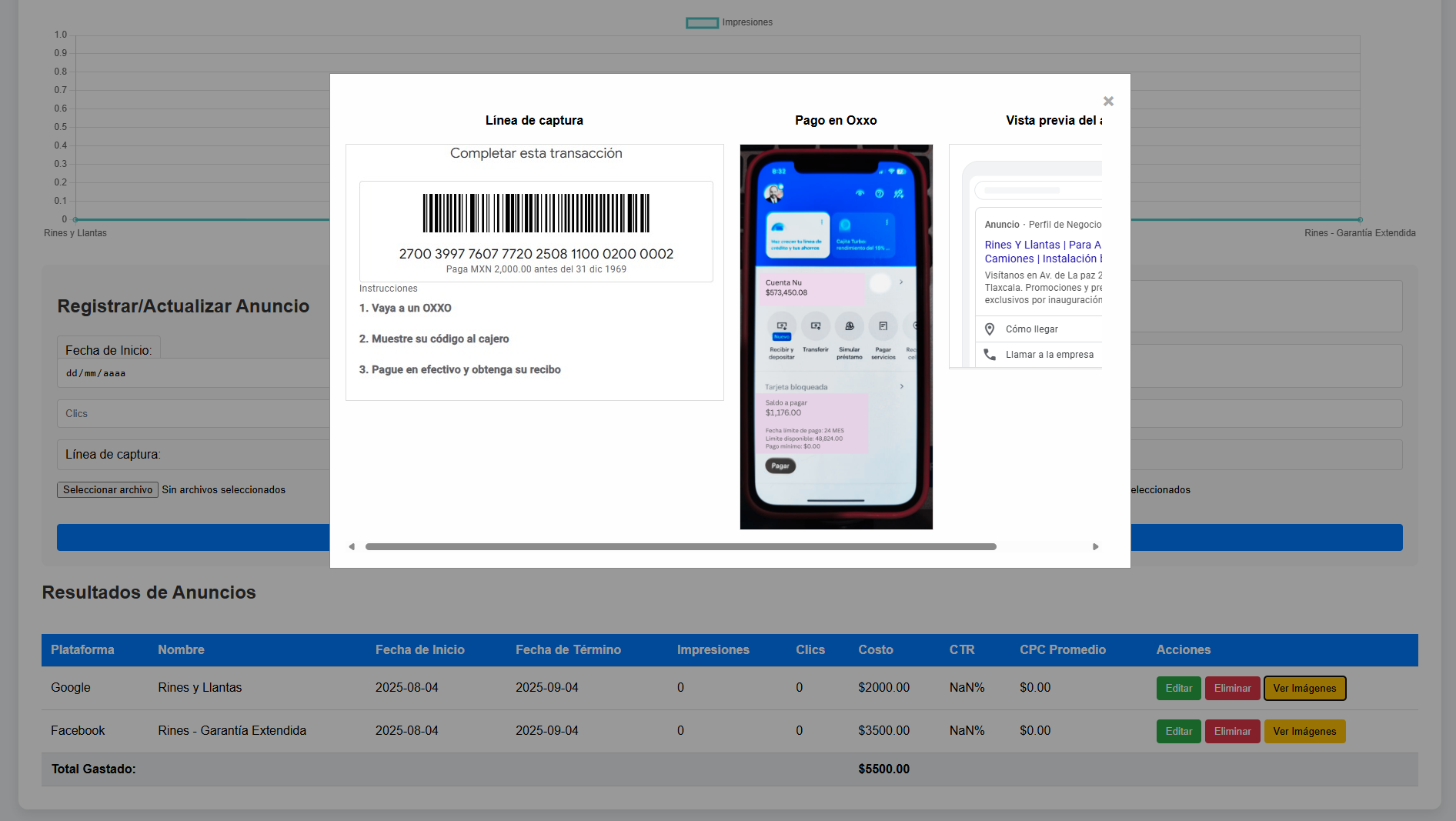Click the Fecha de Inicio date field
The image size is (1456, 821).
(193, 373)
